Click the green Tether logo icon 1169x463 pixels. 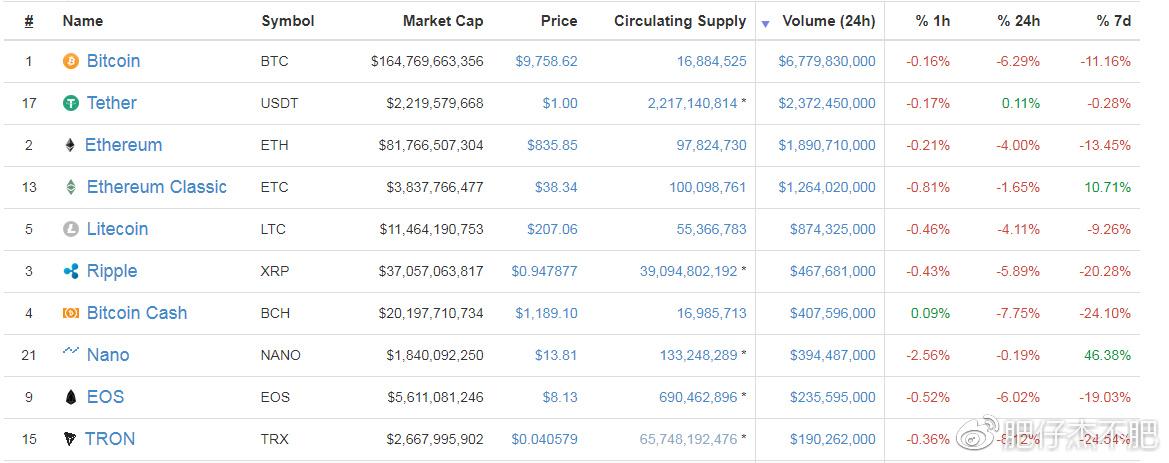71,103
